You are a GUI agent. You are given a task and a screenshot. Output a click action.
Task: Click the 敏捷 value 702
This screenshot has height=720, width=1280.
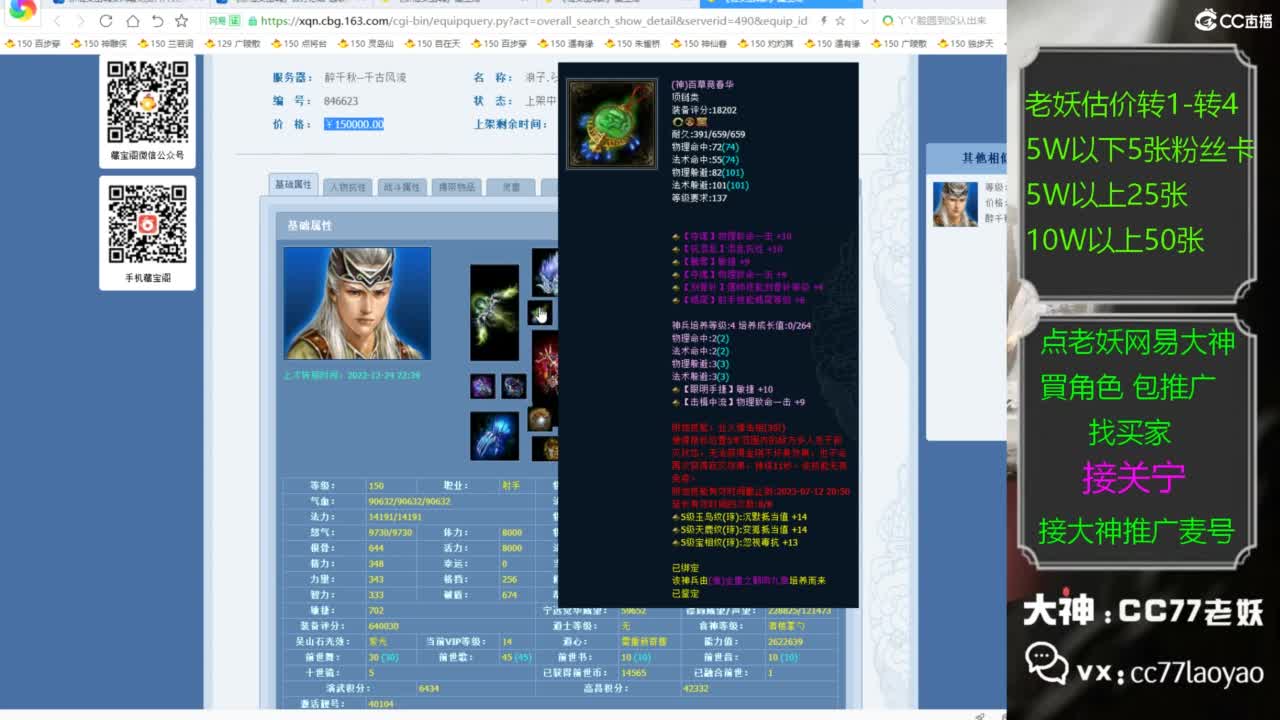click(x=376, y=610)
